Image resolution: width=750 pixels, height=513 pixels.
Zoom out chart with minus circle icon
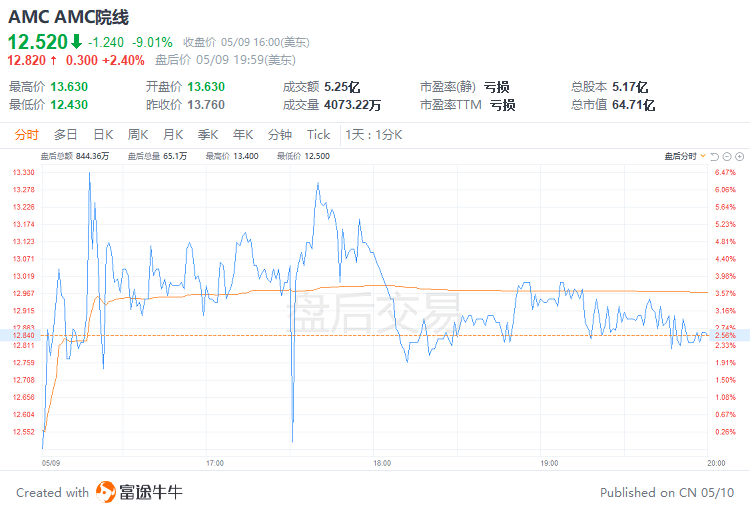tap(727, 157)
